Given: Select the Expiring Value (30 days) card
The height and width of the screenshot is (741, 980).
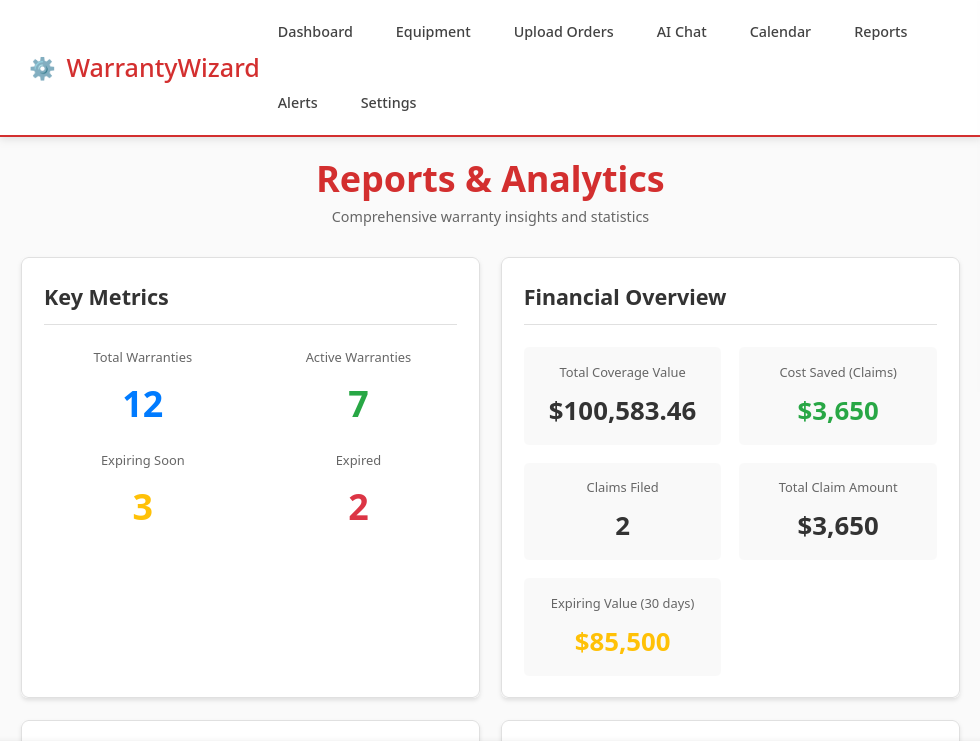Looking at the screenshot, I should [622, 627].
